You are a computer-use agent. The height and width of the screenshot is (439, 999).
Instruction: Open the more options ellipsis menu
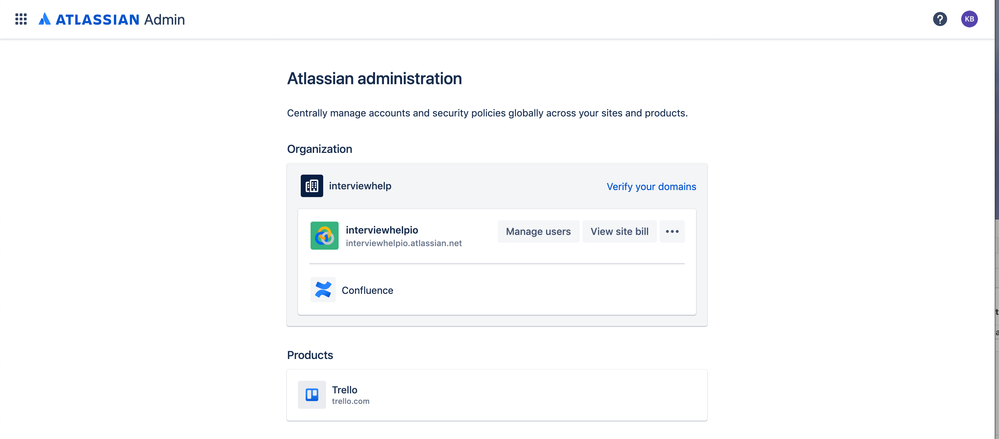click(672, 231)
